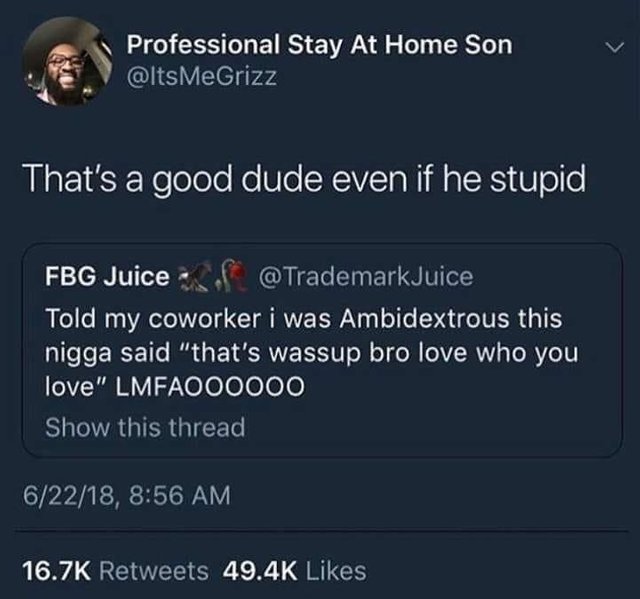
Task: Open the tweet options chevron menu
Action: point(614,47)
